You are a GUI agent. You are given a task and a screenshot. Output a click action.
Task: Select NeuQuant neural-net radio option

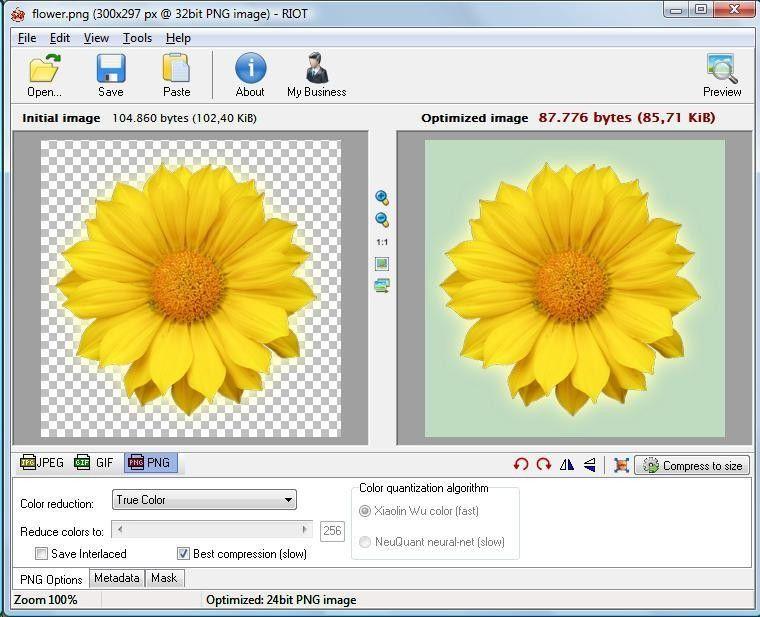pos(365,542)
